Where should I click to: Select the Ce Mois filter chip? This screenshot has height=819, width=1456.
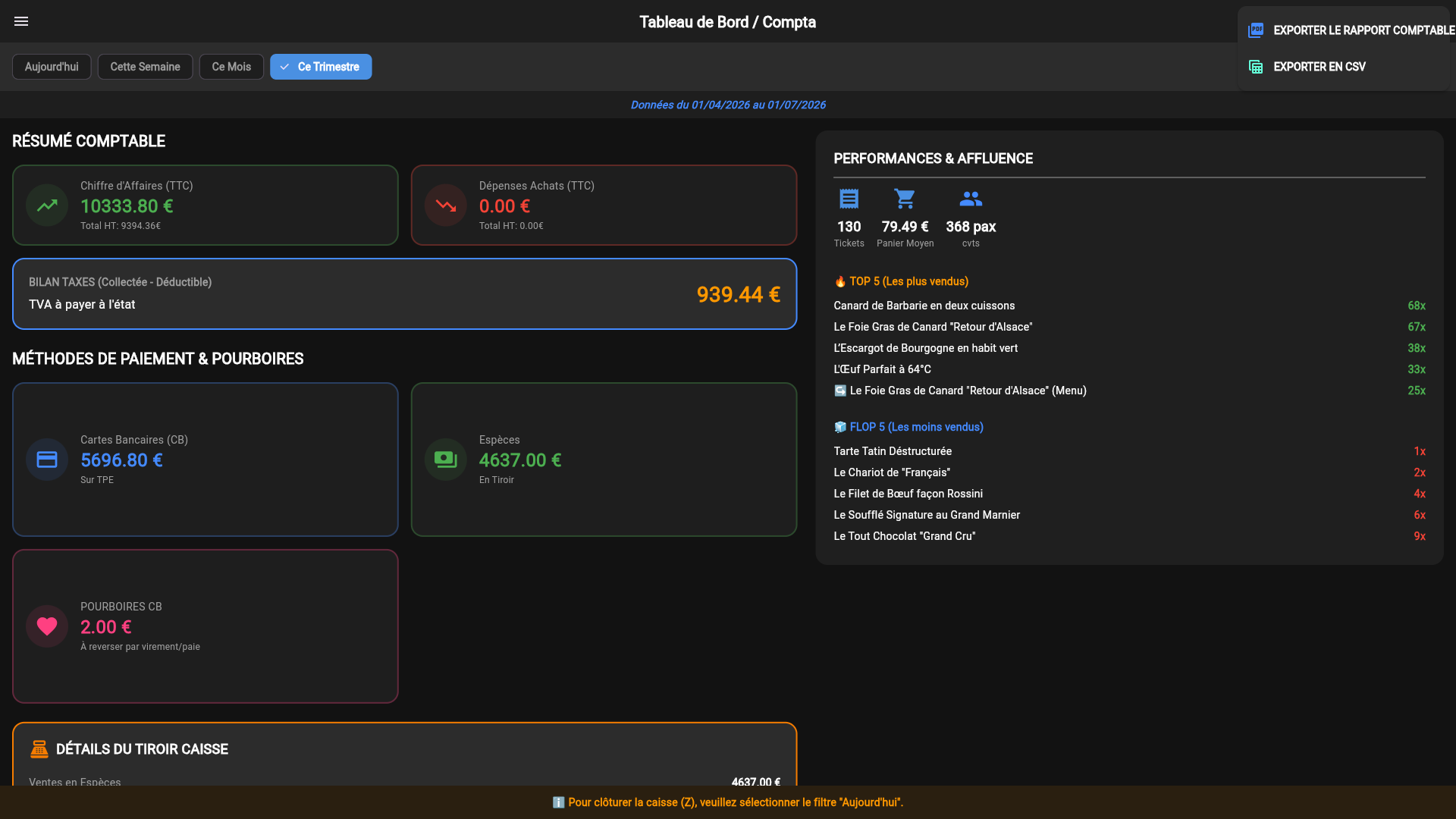(x=231, y=67)
